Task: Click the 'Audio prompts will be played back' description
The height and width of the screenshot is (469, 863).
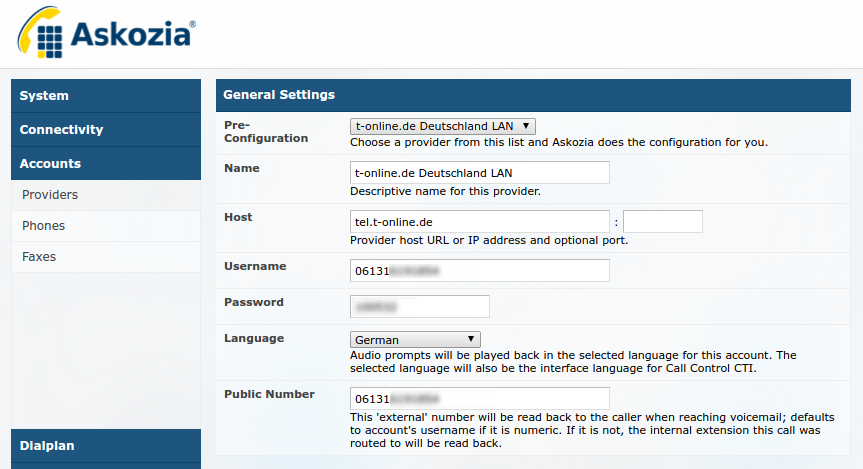Action: [573, 362]
